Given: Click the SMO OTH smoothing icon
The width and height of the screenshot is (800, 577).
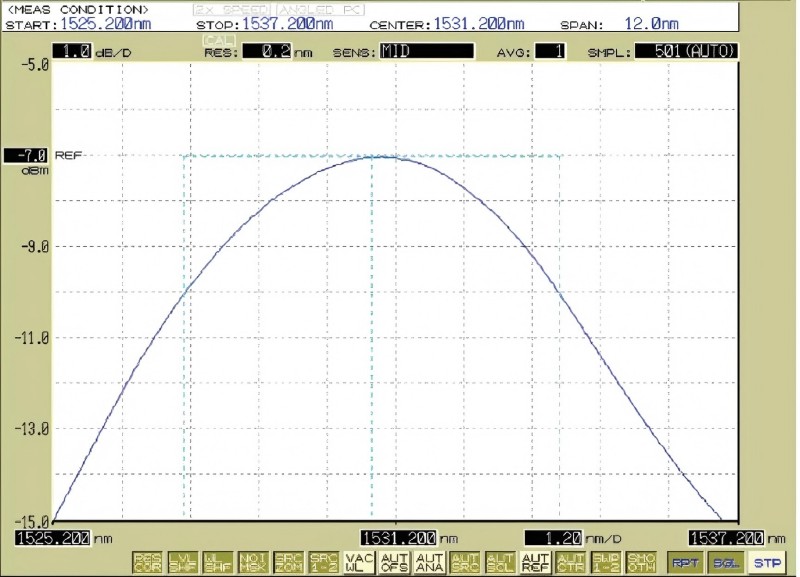Looking at the screenshot, I should 641,562.
